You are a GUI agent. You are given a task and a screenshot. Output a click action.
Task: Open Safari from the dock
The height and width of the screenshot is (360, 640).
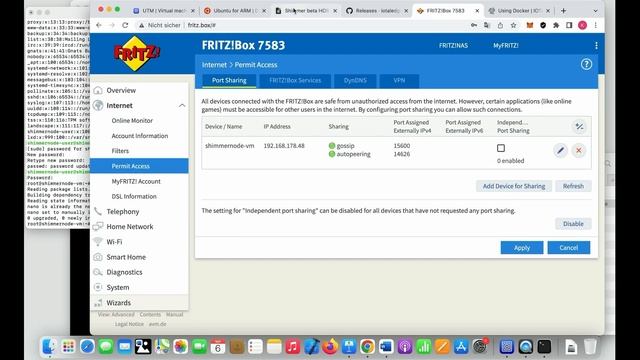pyautogui.click(x=87, y=347)
